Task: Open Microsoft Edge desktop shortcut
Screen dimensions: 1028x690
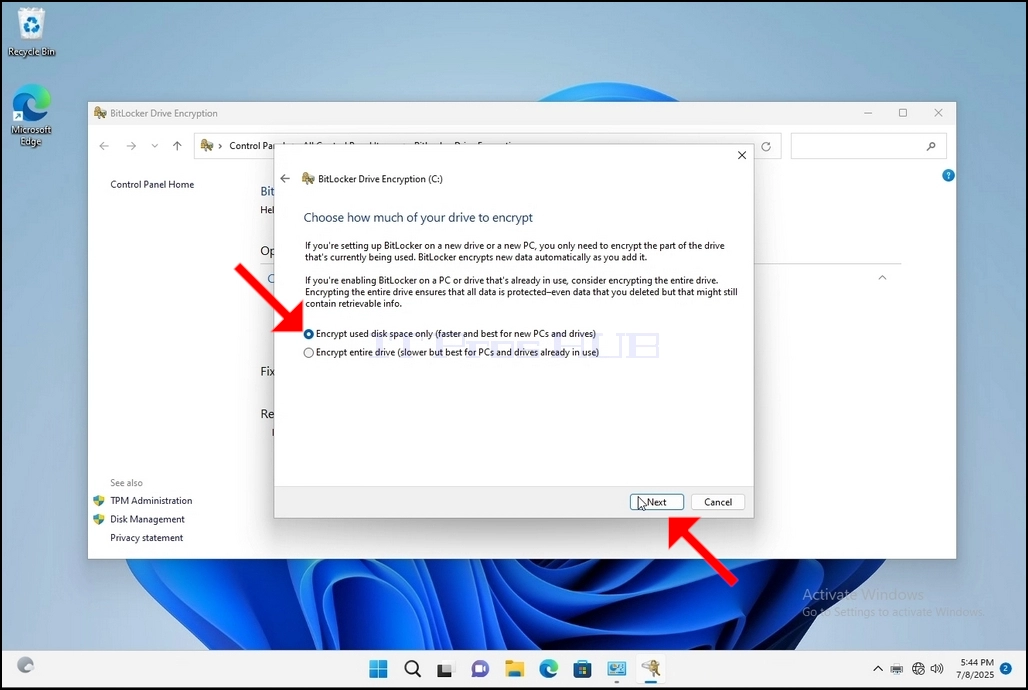Action: click(x=31, y=115)
